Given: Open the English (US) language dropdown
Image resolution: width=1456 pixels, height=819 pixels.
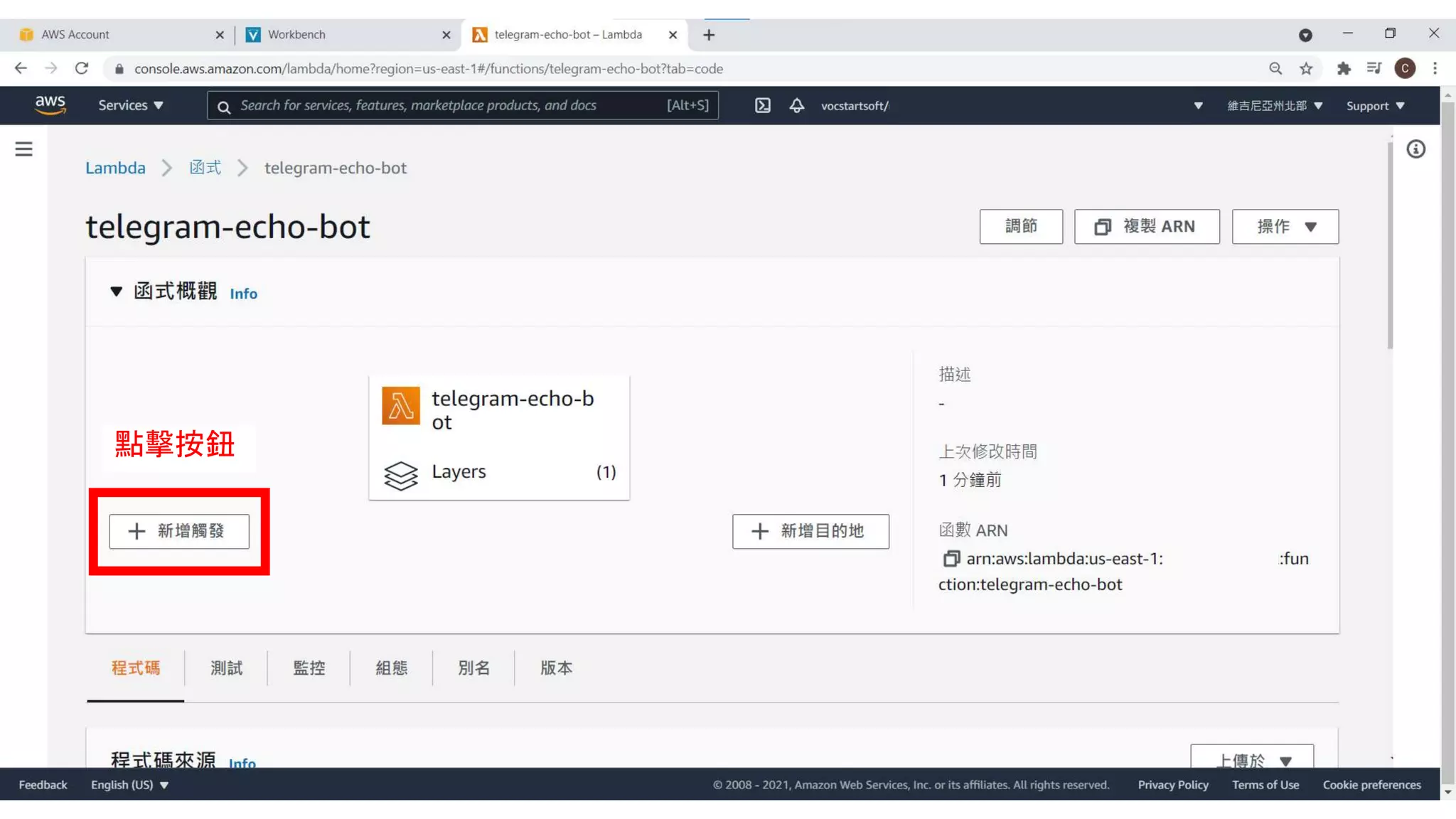Looking at the screenshot, I should click(x=130, y=785).
